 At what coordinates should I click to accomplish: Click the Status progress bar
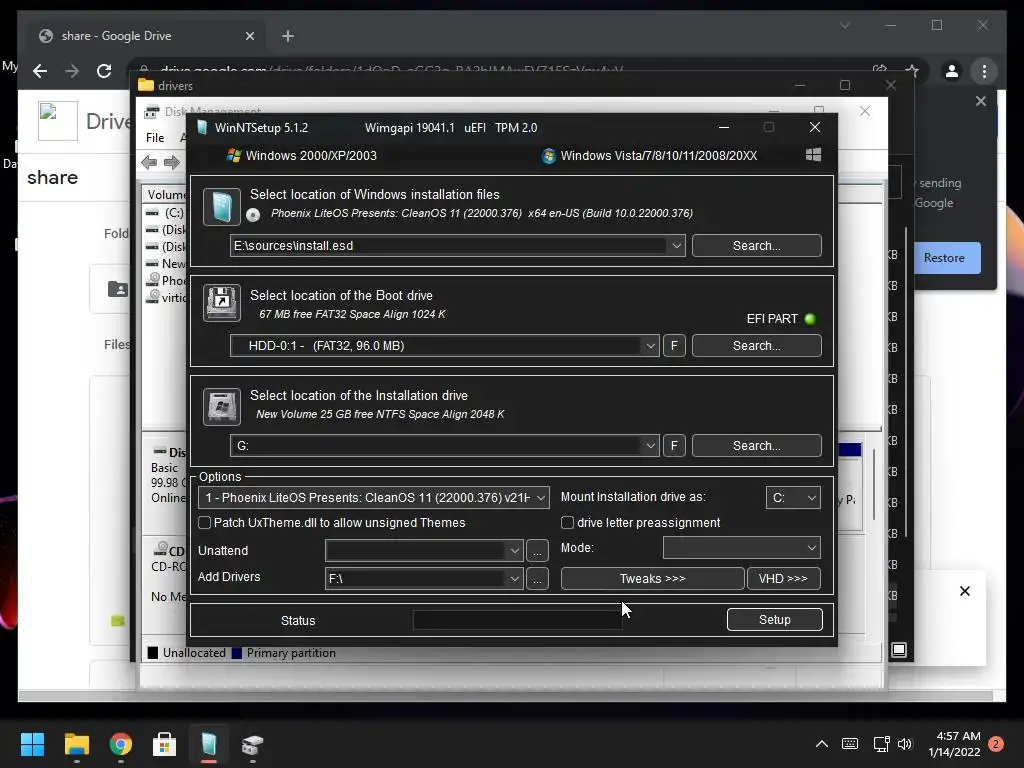[x=517, y=620]
